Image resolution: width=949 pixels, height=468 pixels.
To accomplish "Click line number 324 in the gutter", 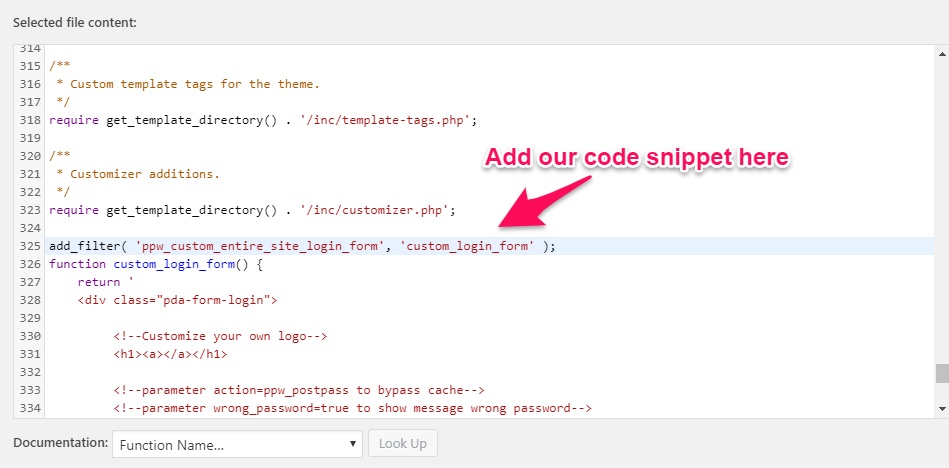I will (x=30, y=229).
